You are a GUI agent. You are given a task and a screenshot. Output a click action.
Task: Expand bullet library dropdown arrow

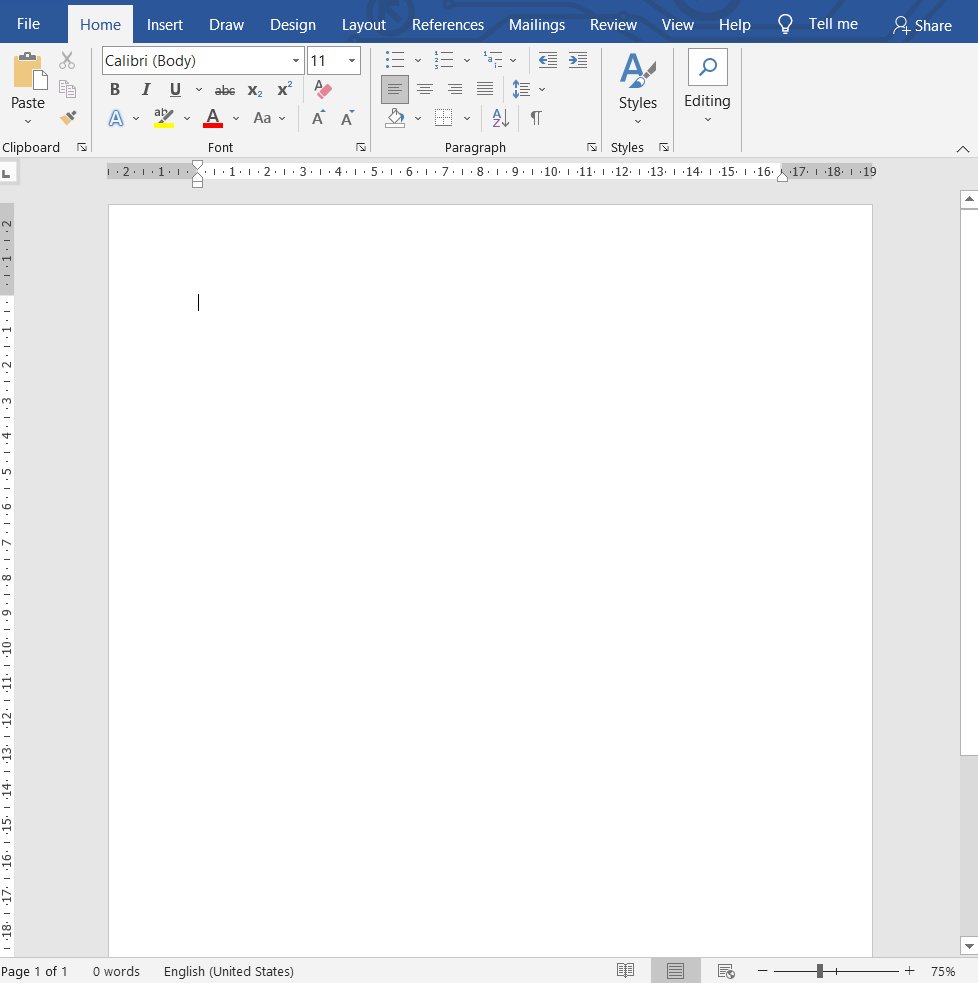(x=418, y=60)
